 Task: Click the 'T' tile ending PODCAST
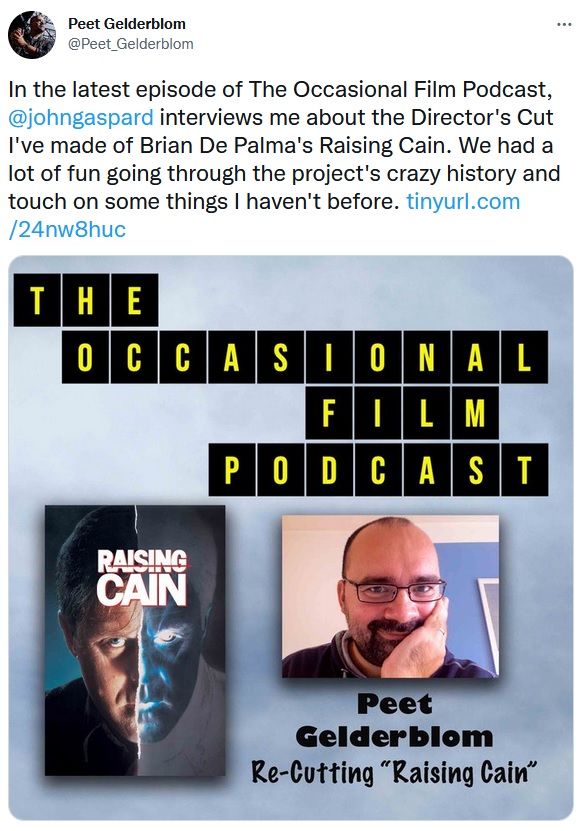click(524, 470)
